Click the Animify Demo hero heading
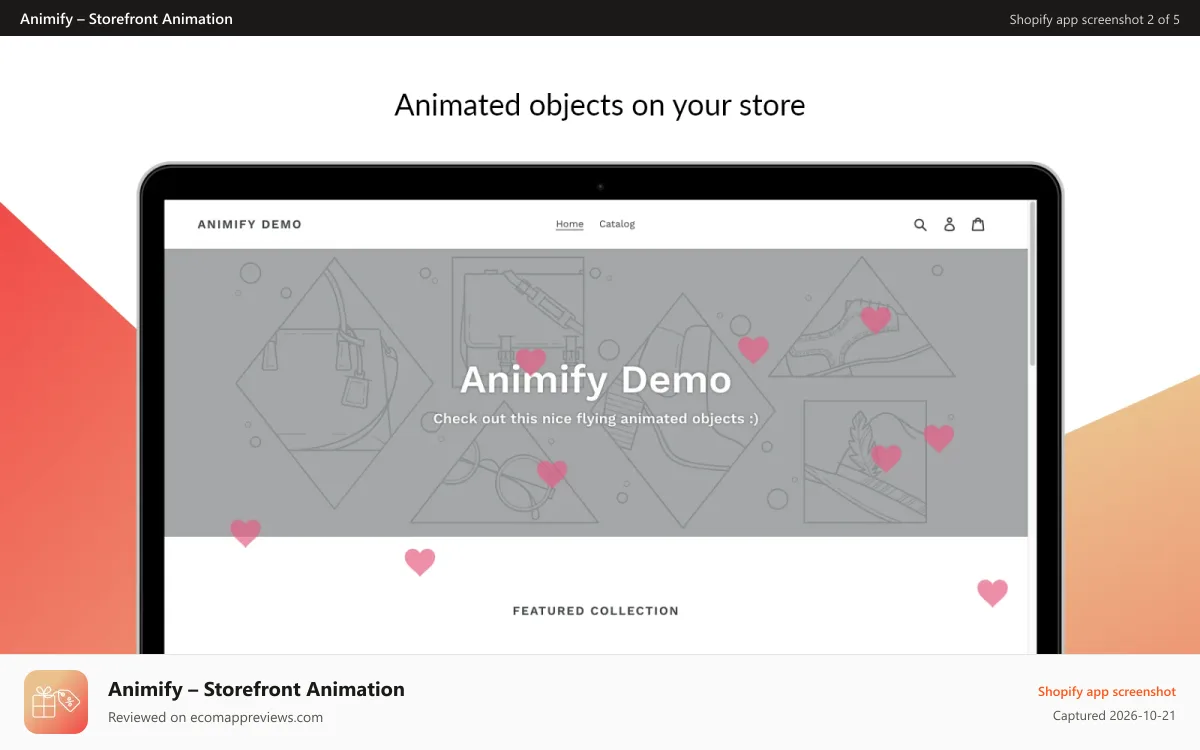This screenshot has height=750, width=1200. (x=596, y=380)
